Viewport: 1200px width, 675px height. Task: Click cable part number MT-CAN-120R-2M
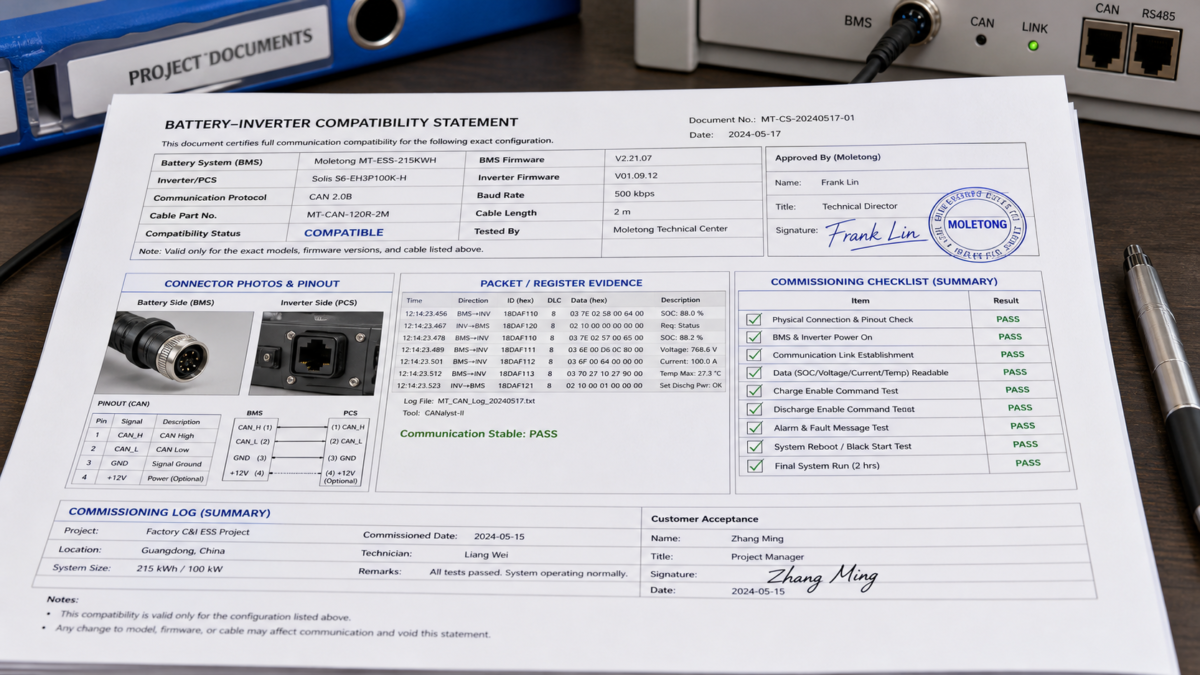(x=346, y=214)
